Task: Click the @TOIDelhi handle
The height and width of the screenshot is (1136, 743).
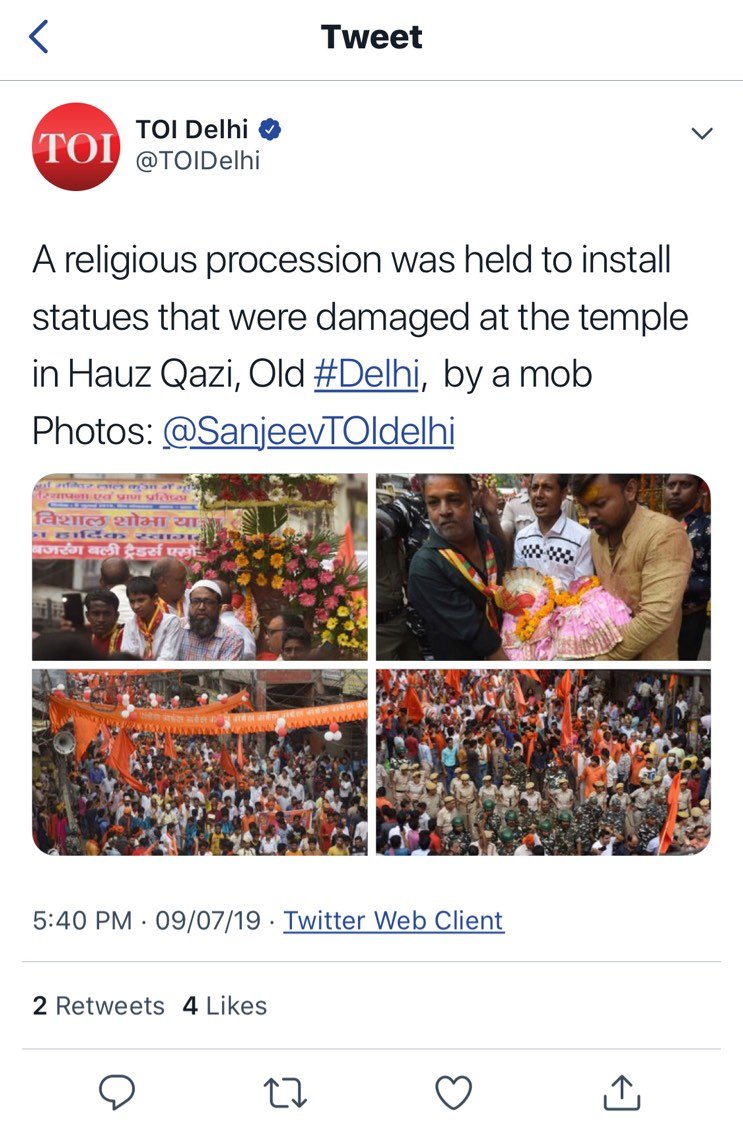Action: pos(198,161)
